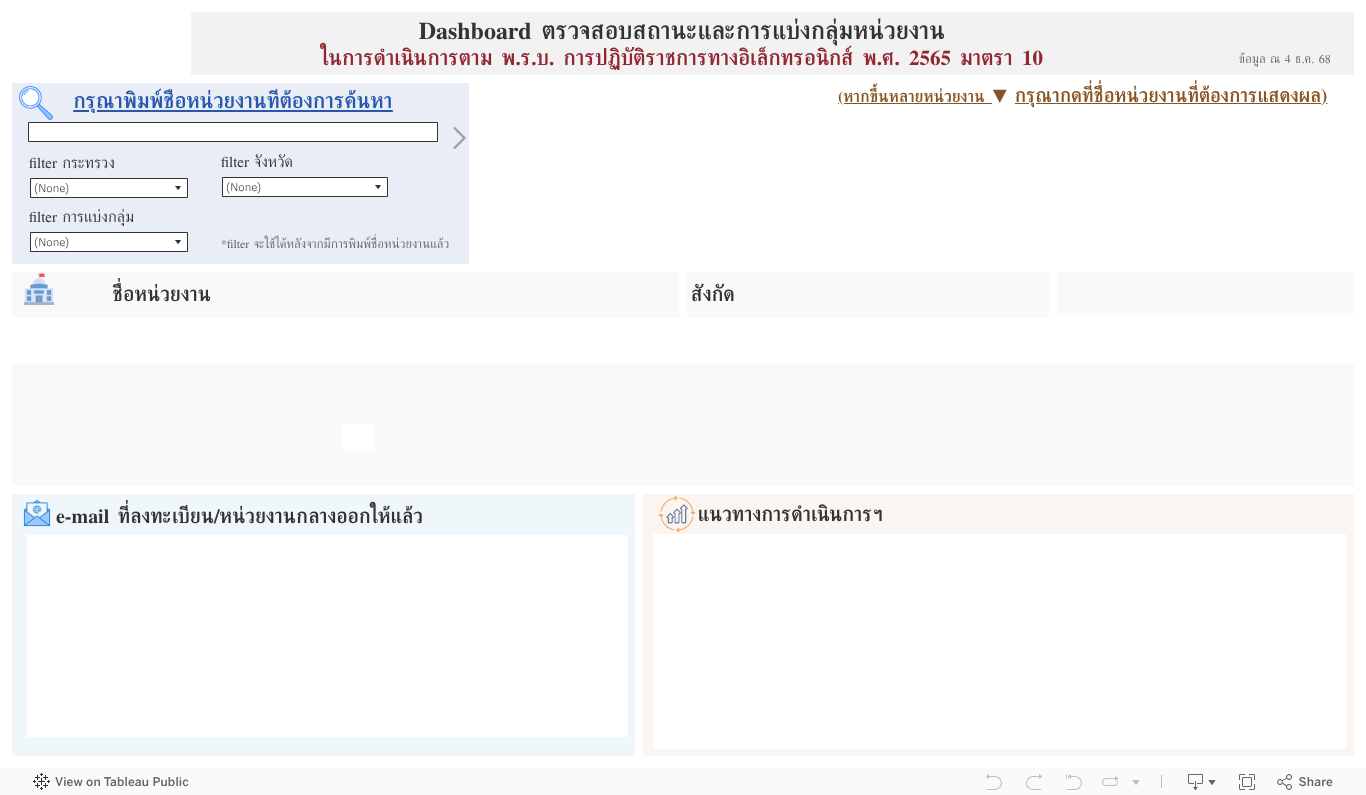Image resolution: width=1366 pixels, height=795 pixels.
Task: Open the filter จังหวัด dropdown
Action: [x=304, y=186]
